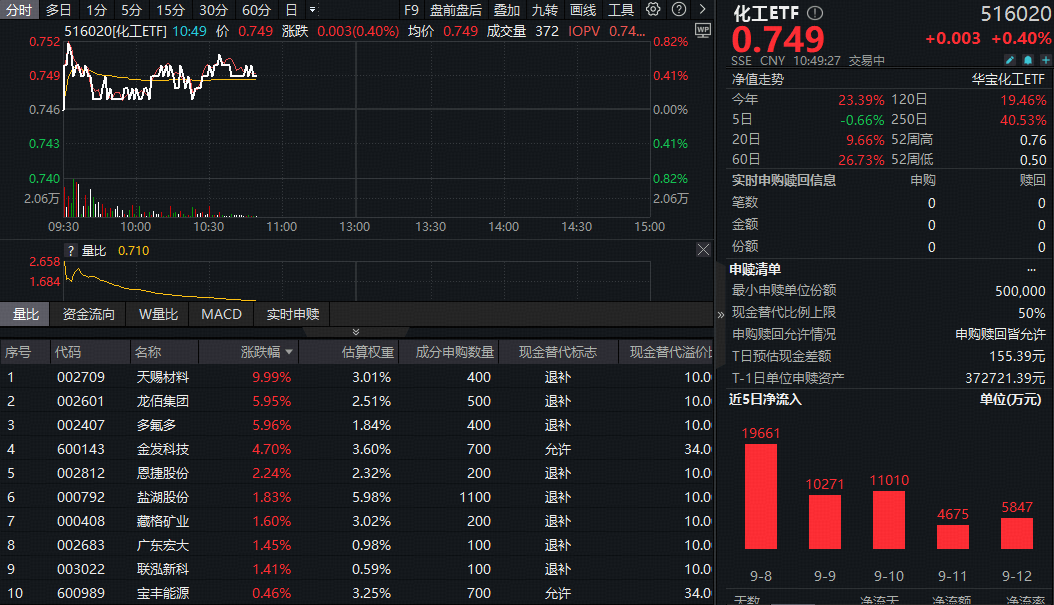Expand more toolbar options via chevron
Viewport: 1054px width, 605px height.
coord(702,9)
